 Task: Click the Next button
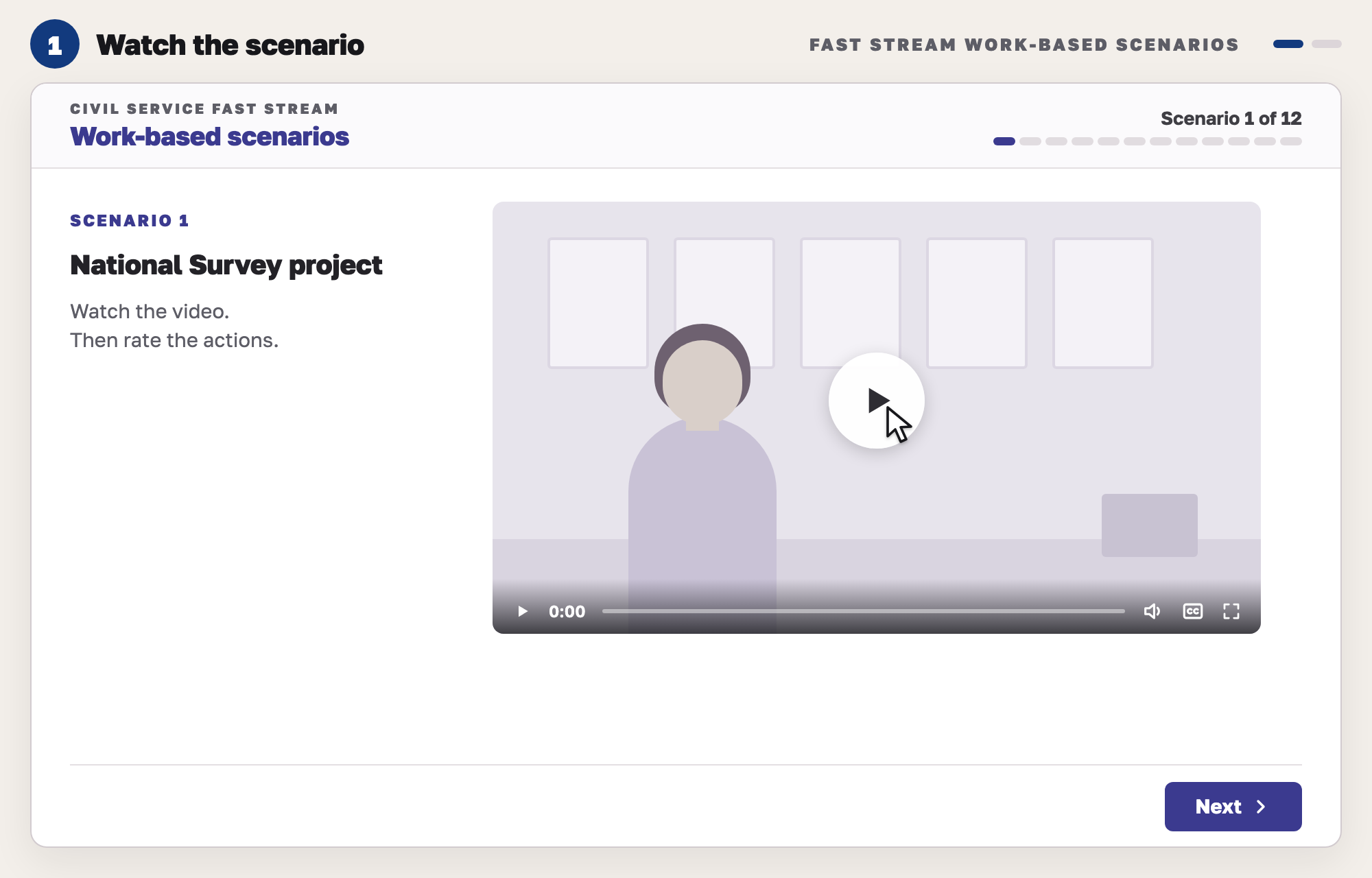tap(1233, 807)
